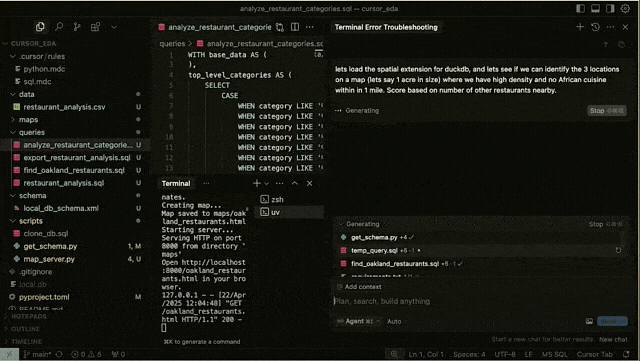Open editor more actions menu
The width and height of the screenshot is (640, 361).
[310, 27]
